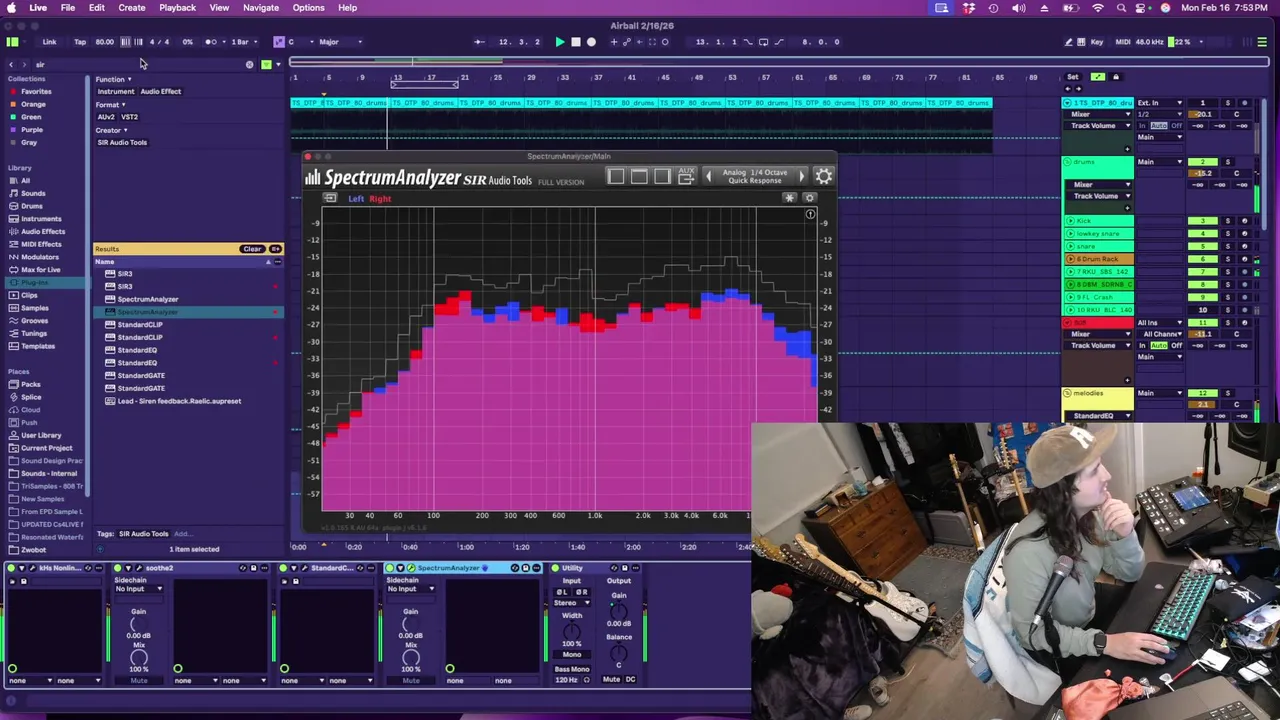Select Lead - Siren feedback.Raelic.adg preset result
Viewport: 1280px width, 720px height.
point(179,401)
